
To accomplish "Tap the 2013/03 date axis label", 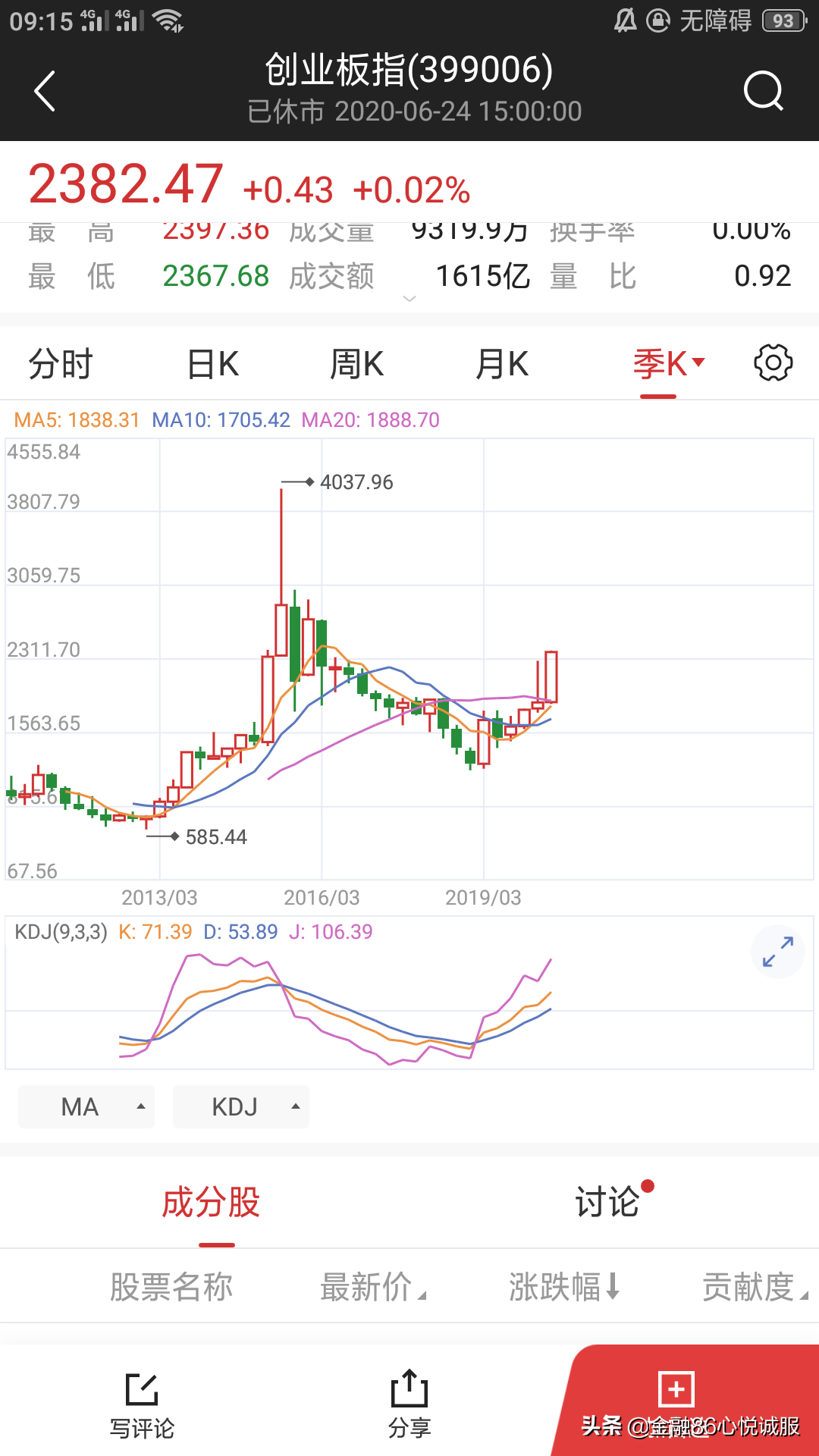I will point(159,898).
